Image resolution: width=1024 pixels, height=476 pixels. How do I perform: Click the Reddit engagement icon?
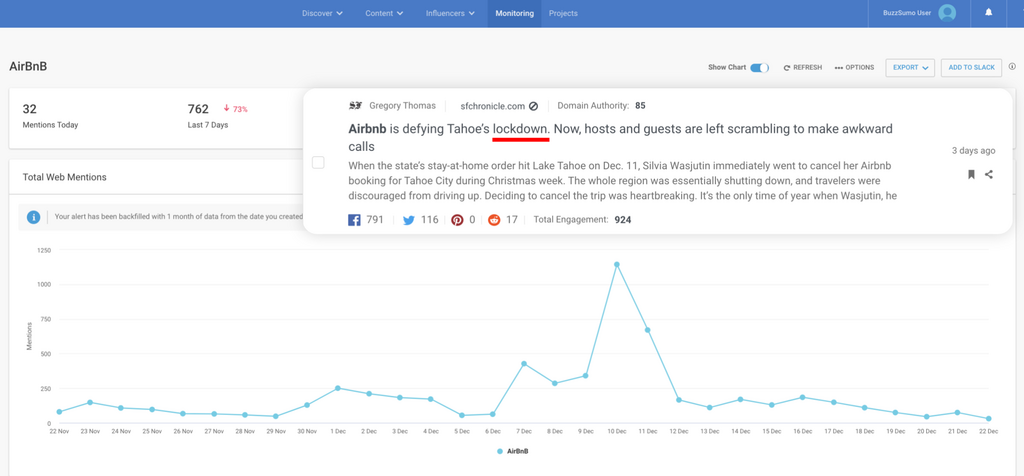point(494,220)
